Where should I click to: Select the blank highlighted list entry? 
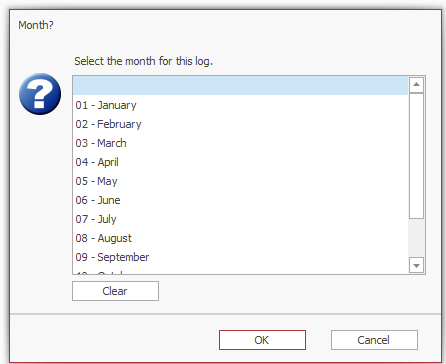[x=240, y=86]
